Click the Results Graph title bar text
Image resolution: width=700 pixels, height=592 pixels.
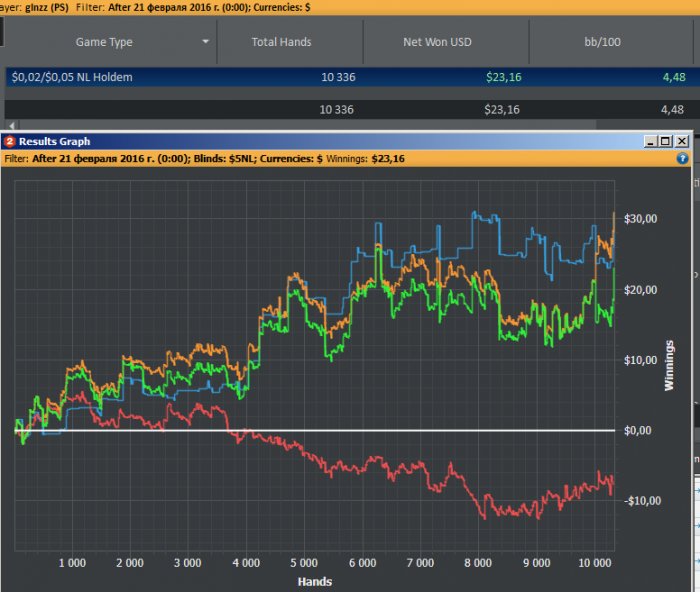click(54, 142)
